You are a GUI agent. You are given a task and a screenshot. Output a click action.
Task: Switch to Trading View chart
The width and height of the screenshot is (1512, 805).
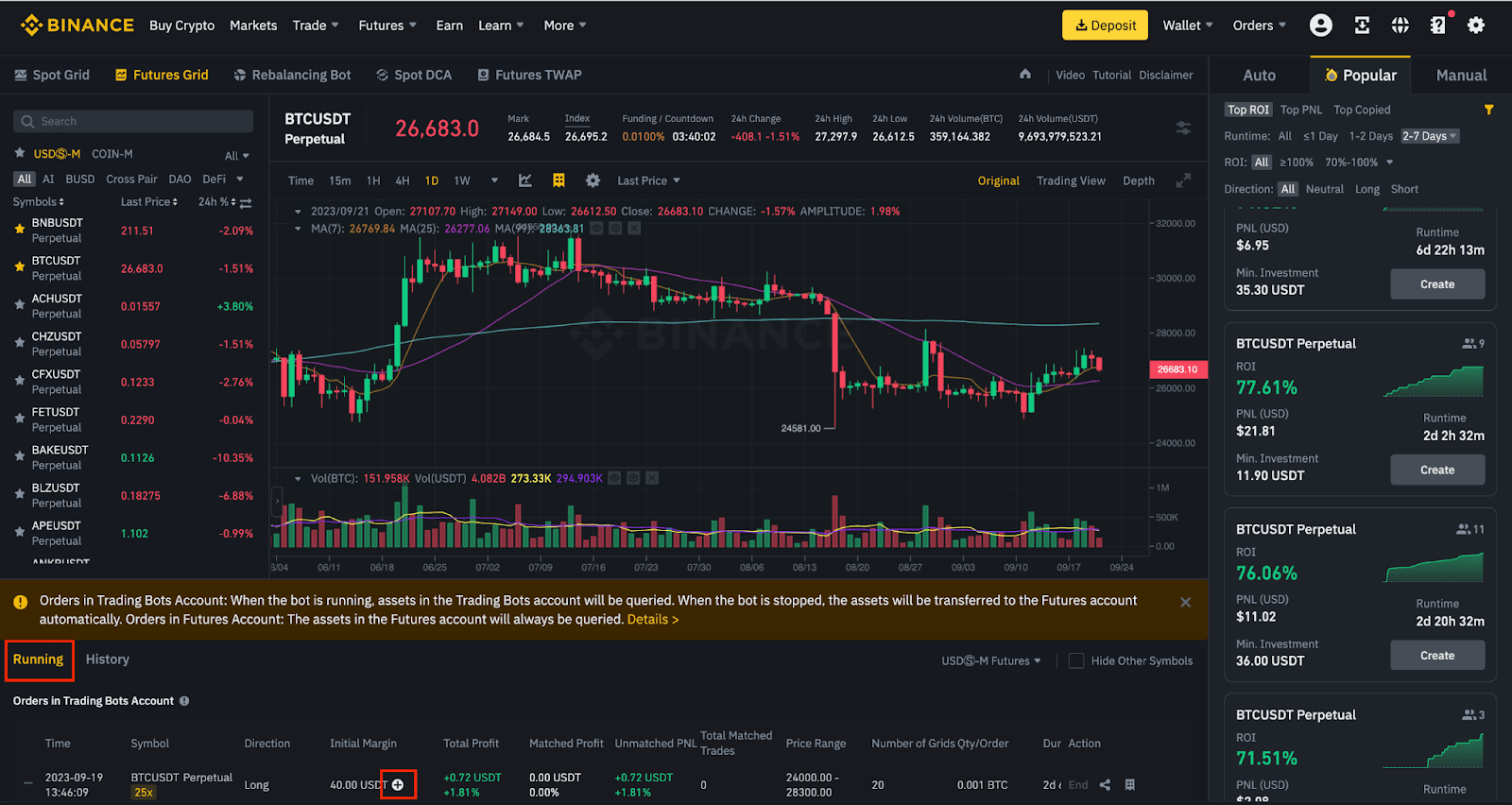(x=1071, y=180)
